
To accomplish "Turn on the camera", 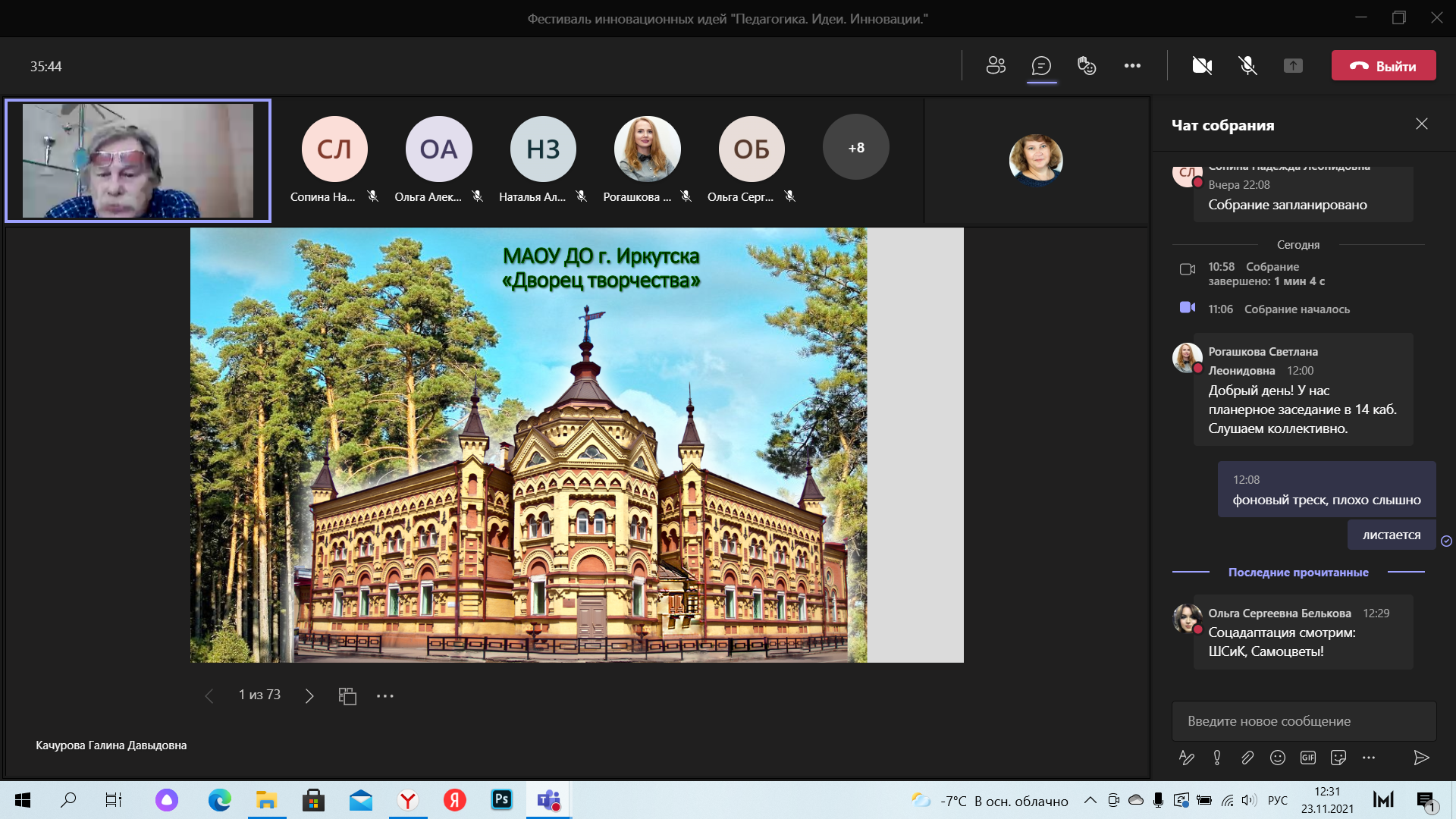I will (x=1202, y=66).
